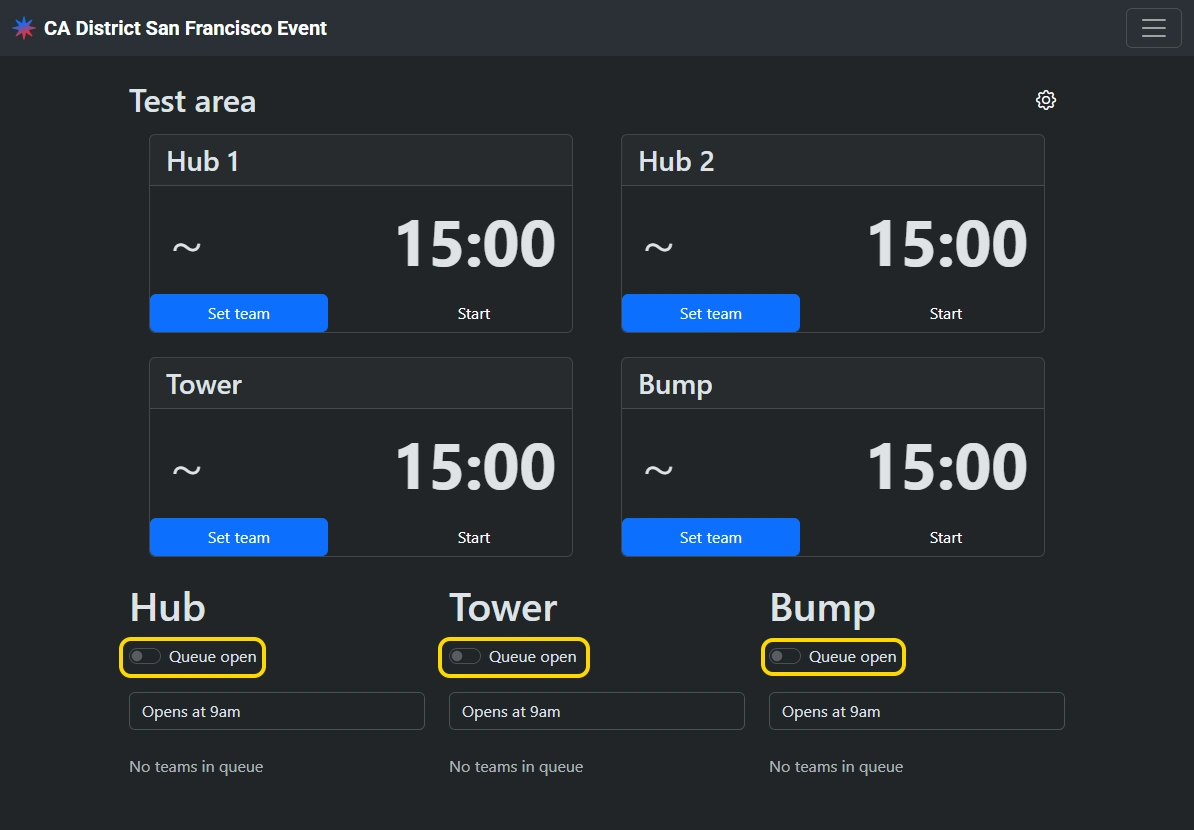Viewport: 1194px width, 830px height.
Task: Open the test area settings gear
Action: tap(1046, 100)
